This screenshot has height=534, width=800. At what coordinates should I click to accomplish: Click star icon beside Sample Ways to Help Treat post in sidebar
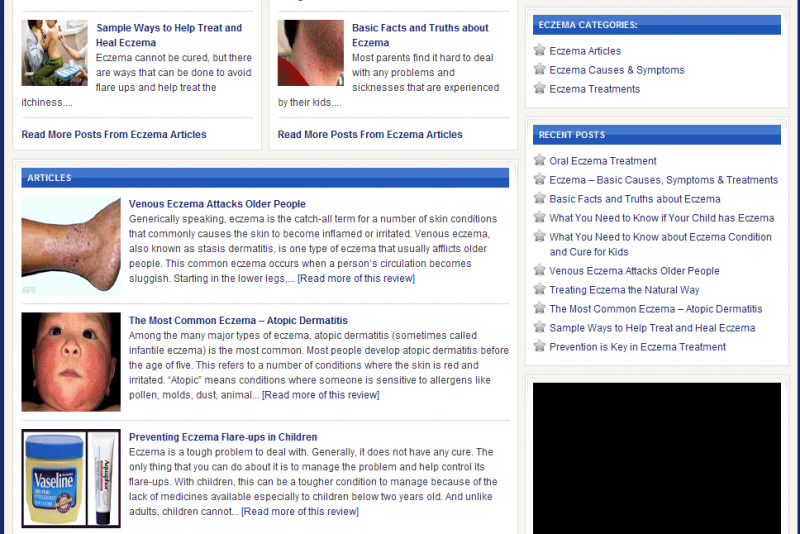coord(539,327)
